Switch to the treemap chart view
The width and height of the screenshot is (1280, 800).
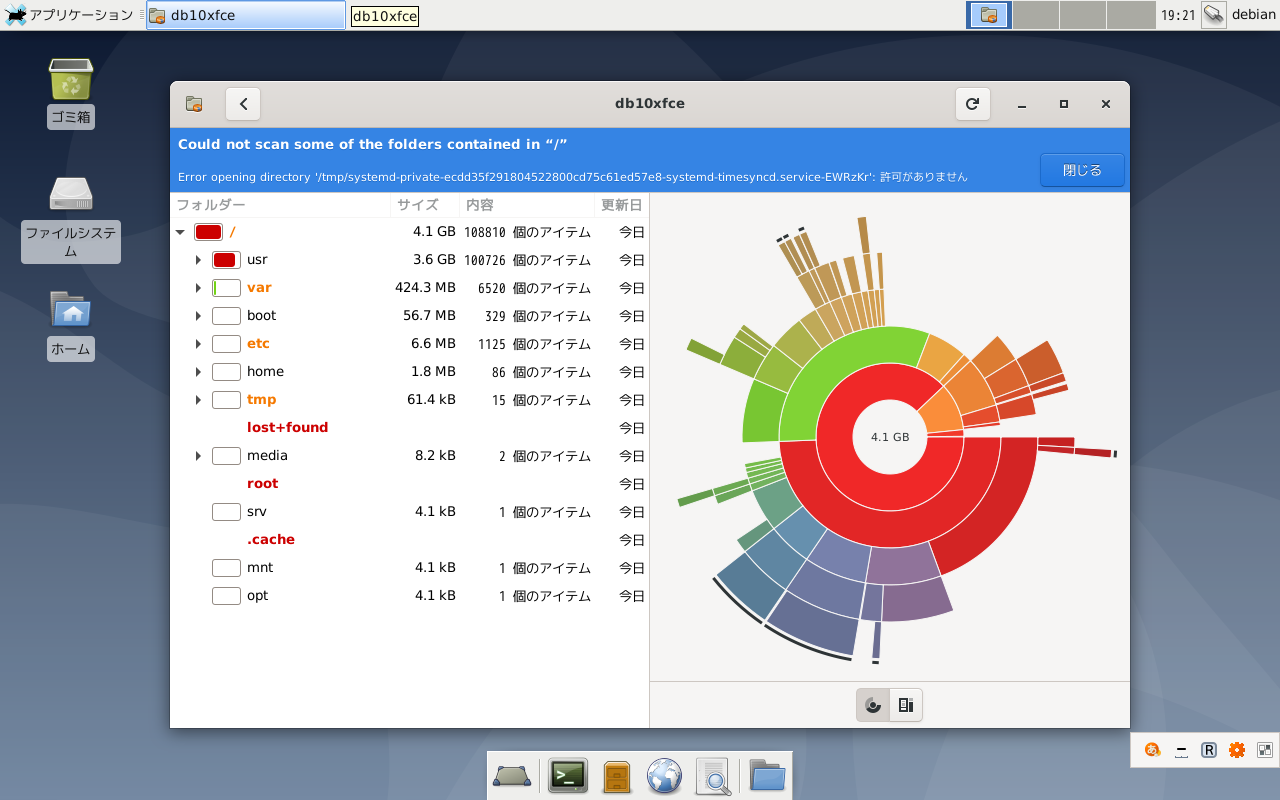click(905, 704)
